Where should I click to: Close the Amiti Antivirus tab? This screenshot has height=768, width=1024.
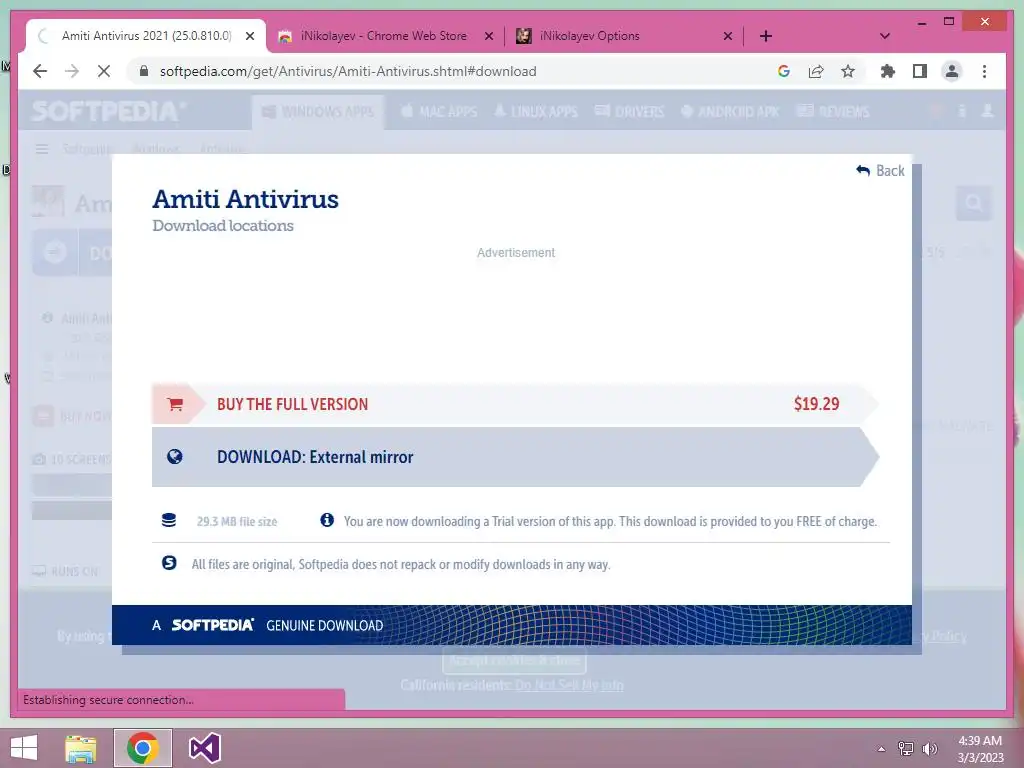point(249,36)
